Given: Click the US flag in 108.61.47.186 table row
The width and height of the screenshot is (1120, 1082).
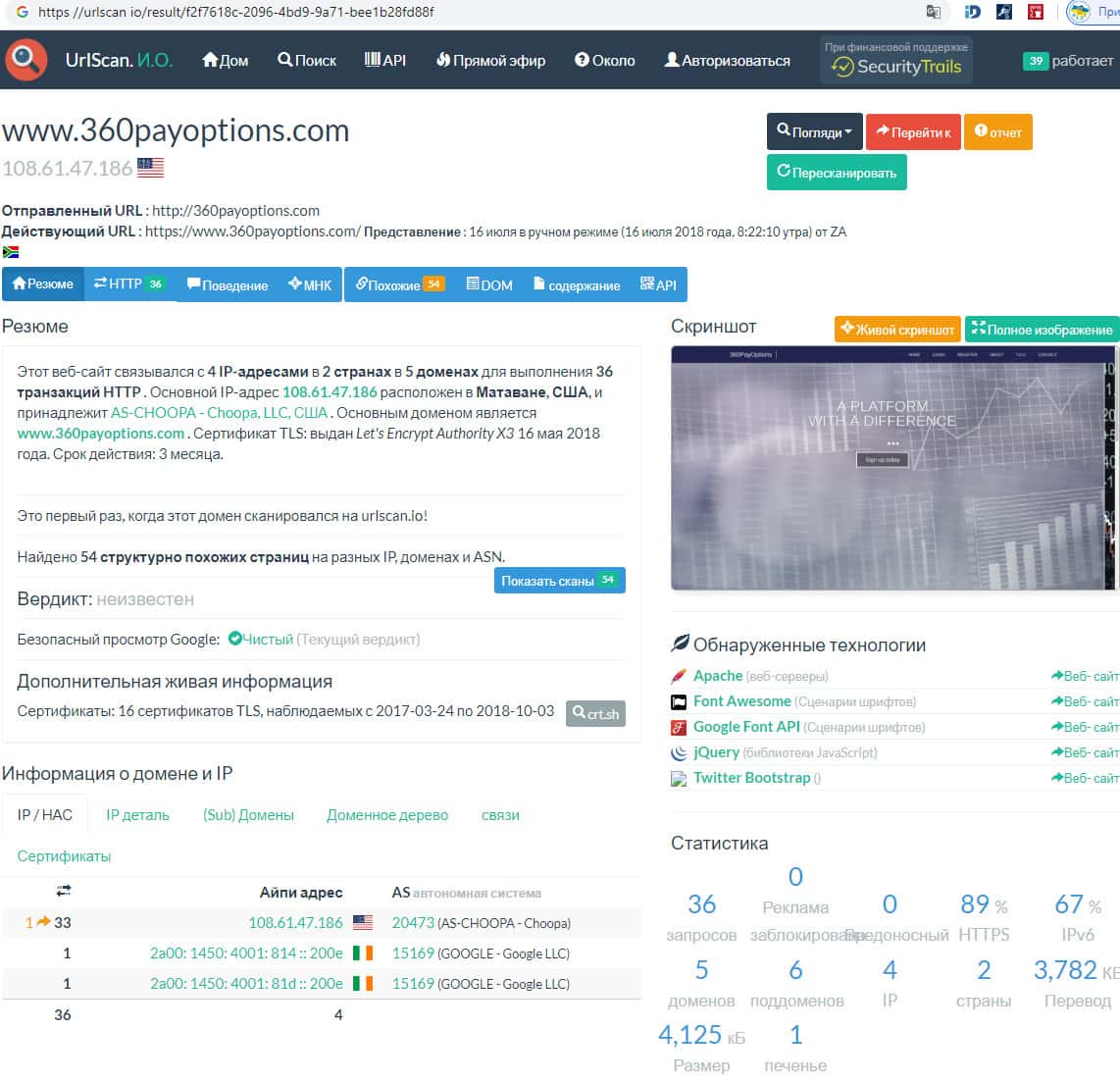Looking at the screenshot, I should pyautogui.click(x=363, y=922).
